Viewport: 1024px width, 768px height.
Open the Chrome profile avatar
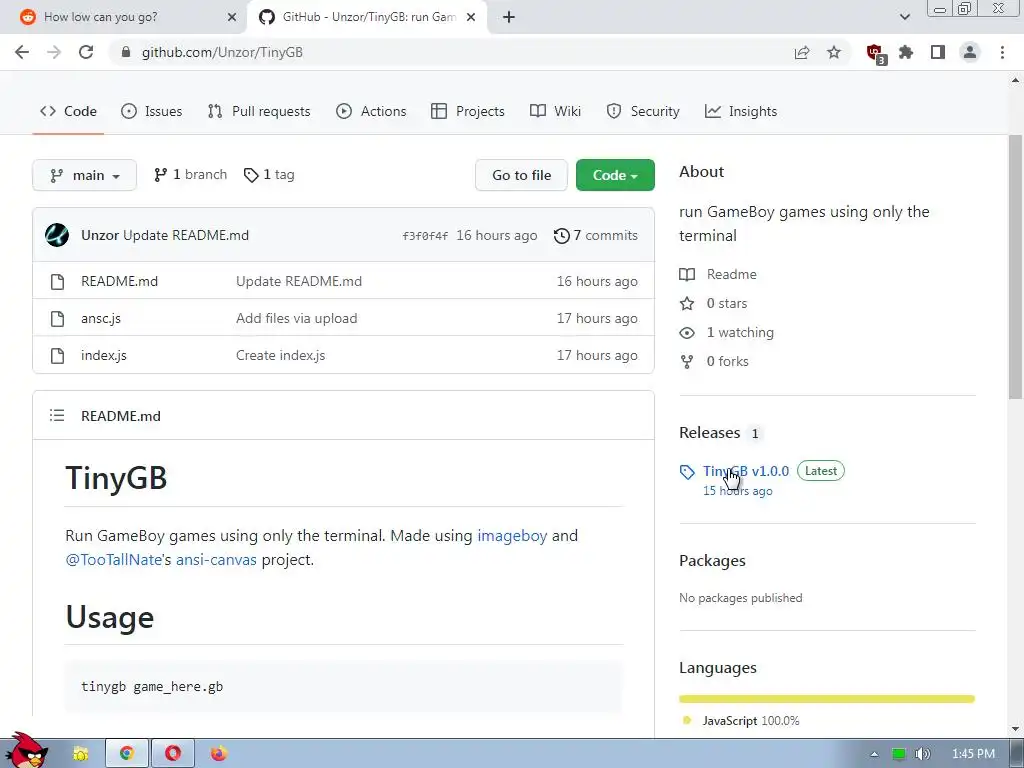point(970,52)
